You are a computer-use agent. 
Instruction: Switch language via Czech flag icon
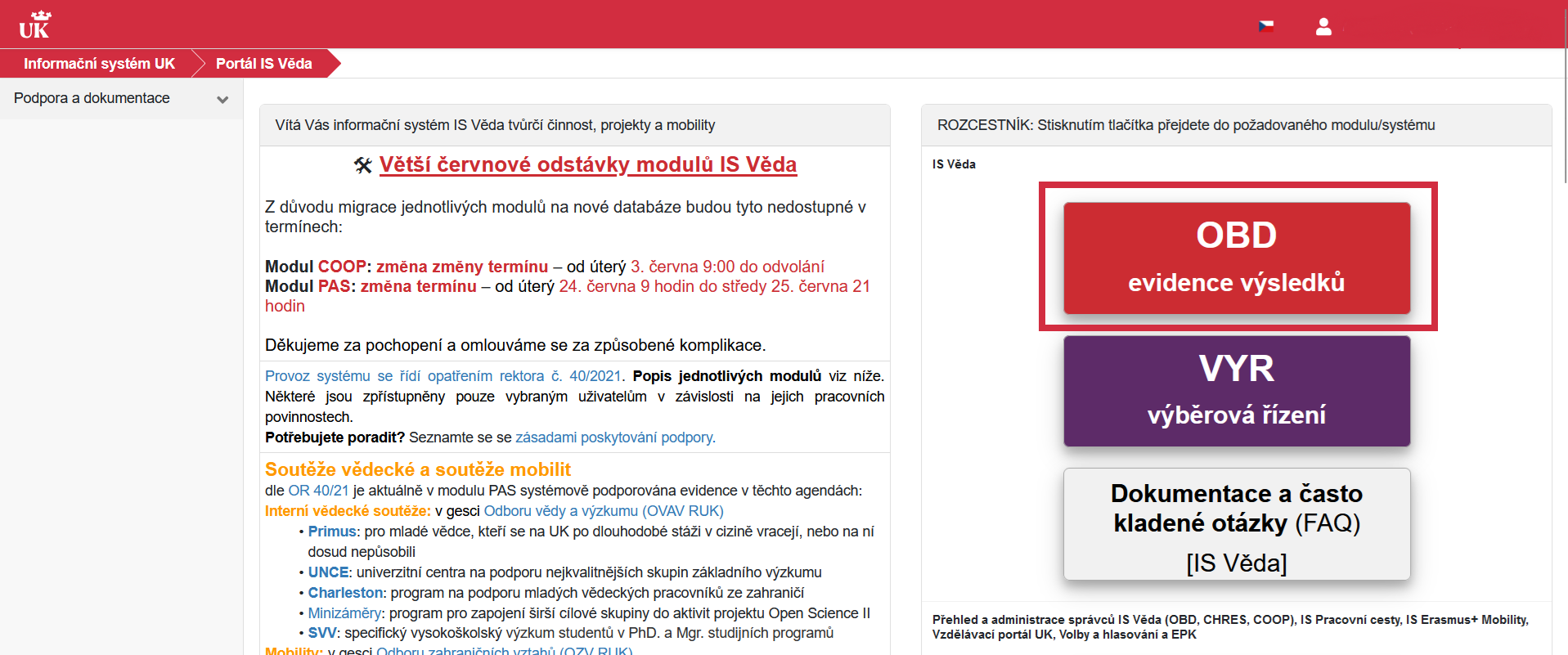pyautogui.click(x=1265, y=26)
